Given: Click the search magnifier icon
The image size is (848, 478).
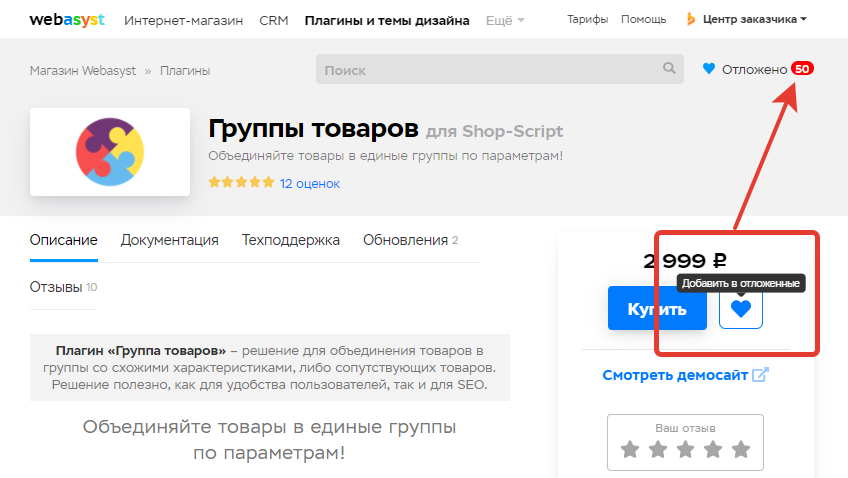Looking at the screenshot, I should pyautogui.click(x=669, y=68).
